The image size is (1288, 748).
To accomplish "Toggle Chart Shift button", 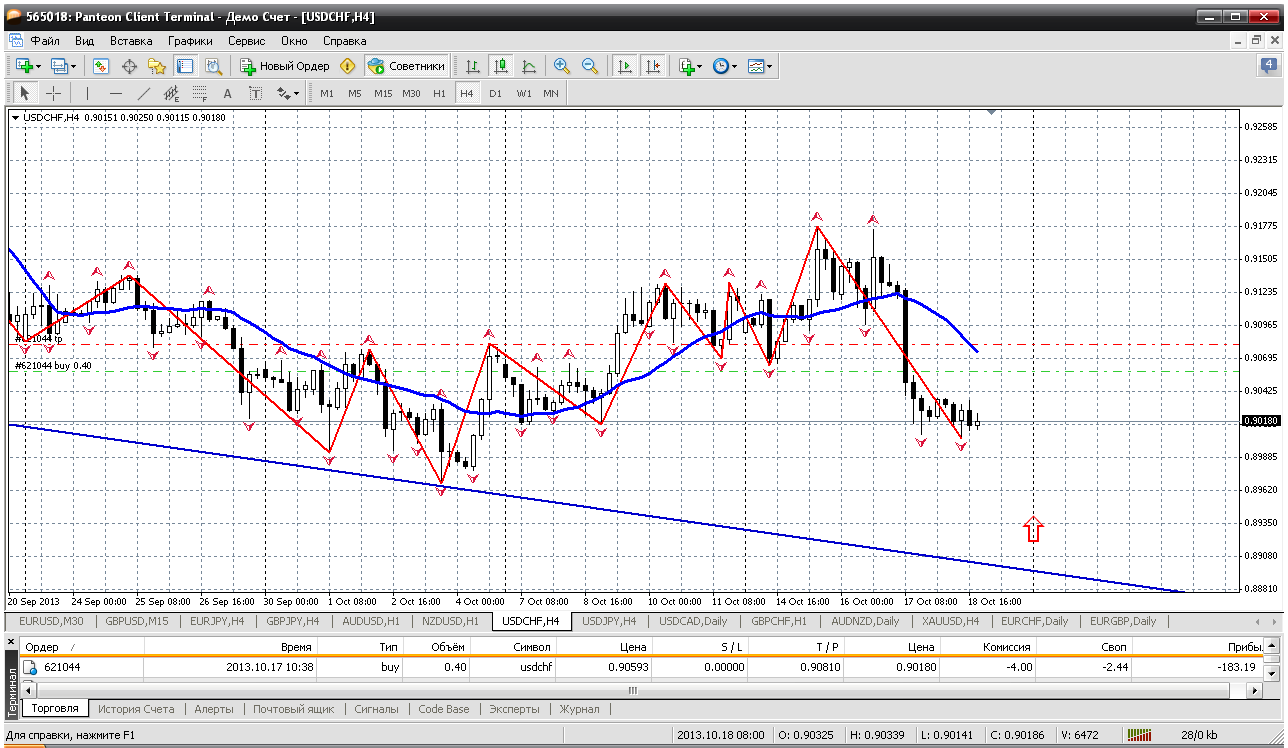I will coord(653,66).
